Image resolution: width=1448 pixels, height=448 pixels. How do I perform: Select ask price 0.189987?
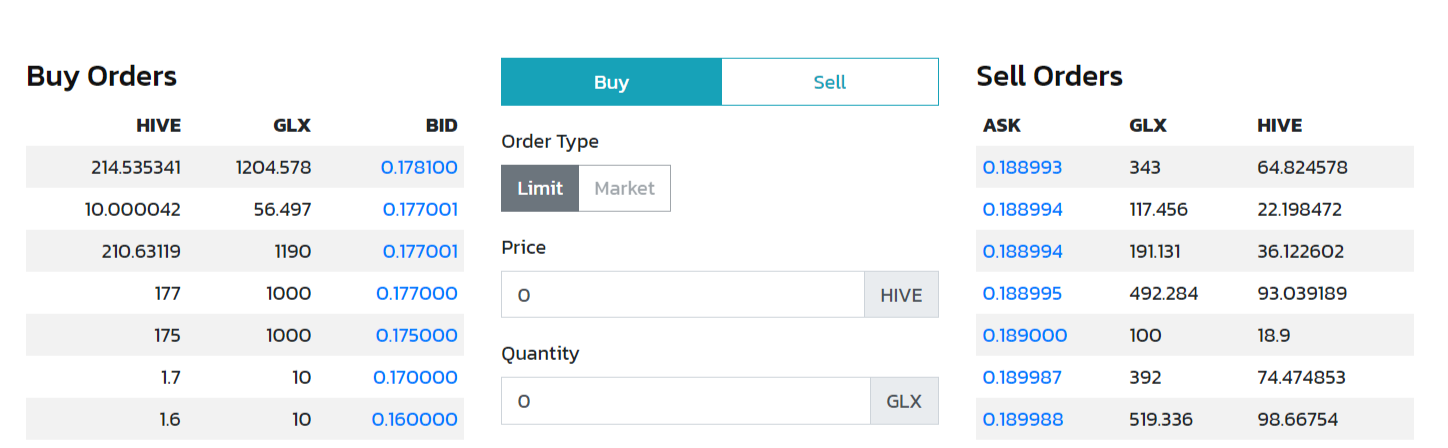(x=1022, y=377)
